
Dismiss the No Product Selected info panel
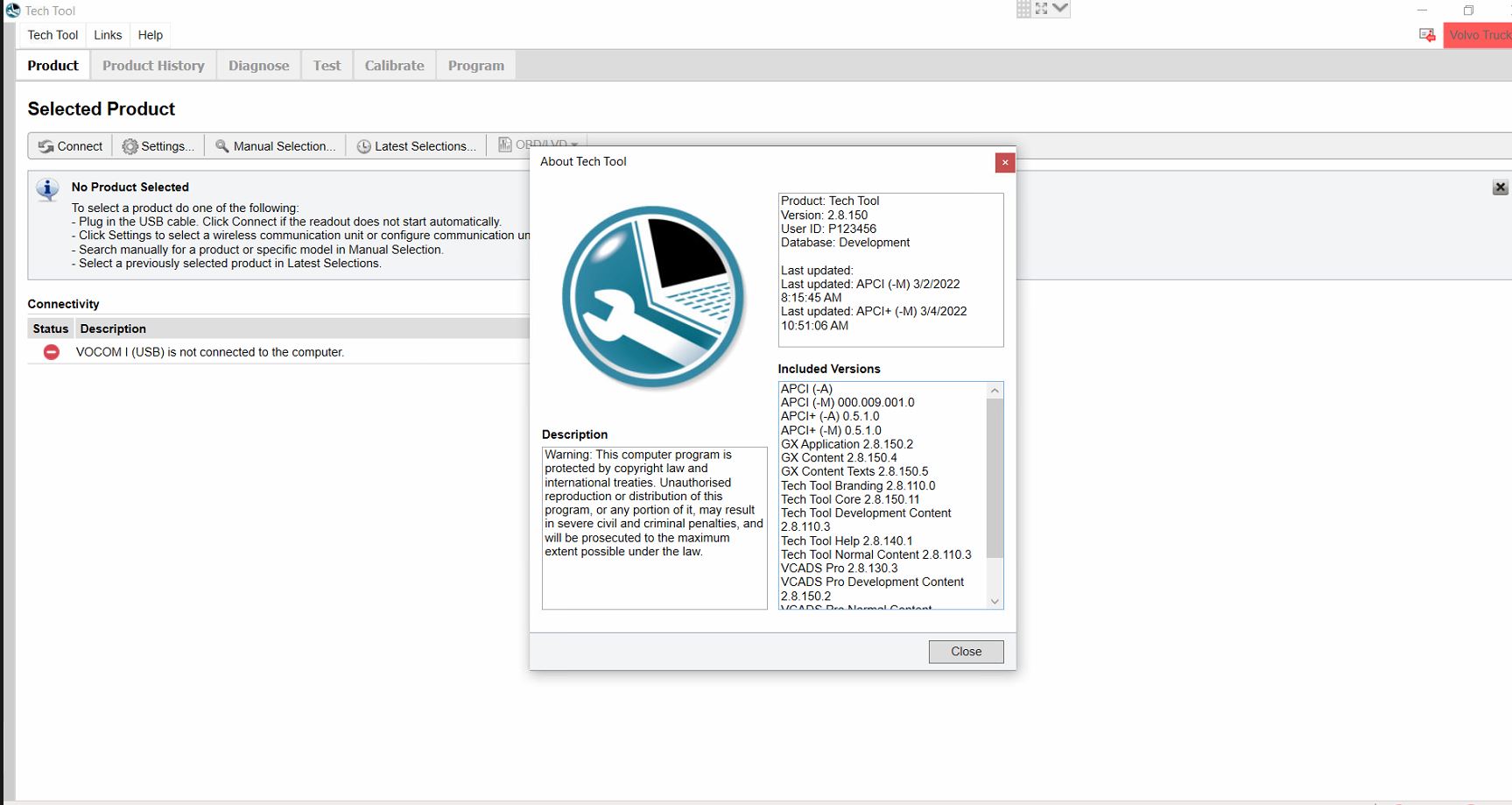click(1500, 187)
